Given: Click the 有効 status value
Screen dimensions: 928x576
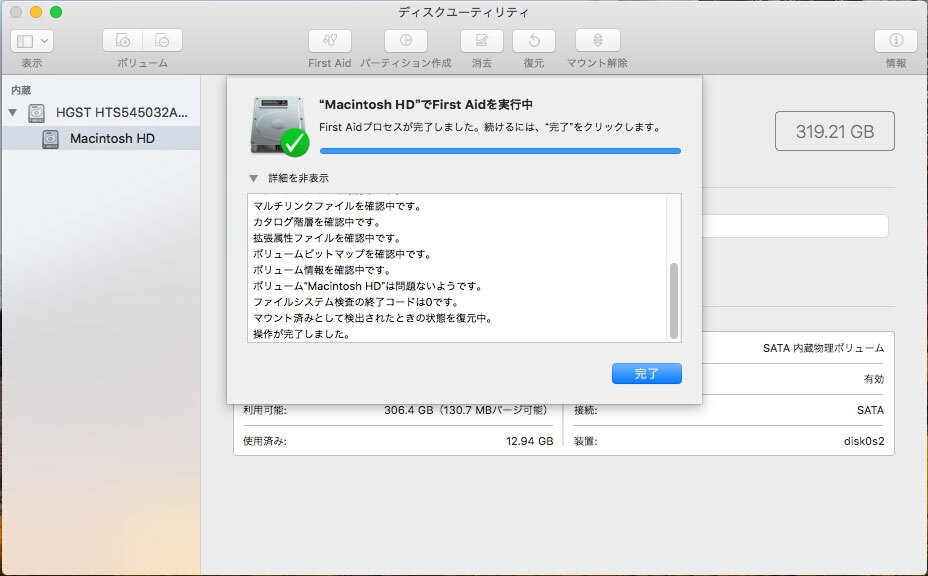Looking at the screenshot, I should tap(874, 379).
